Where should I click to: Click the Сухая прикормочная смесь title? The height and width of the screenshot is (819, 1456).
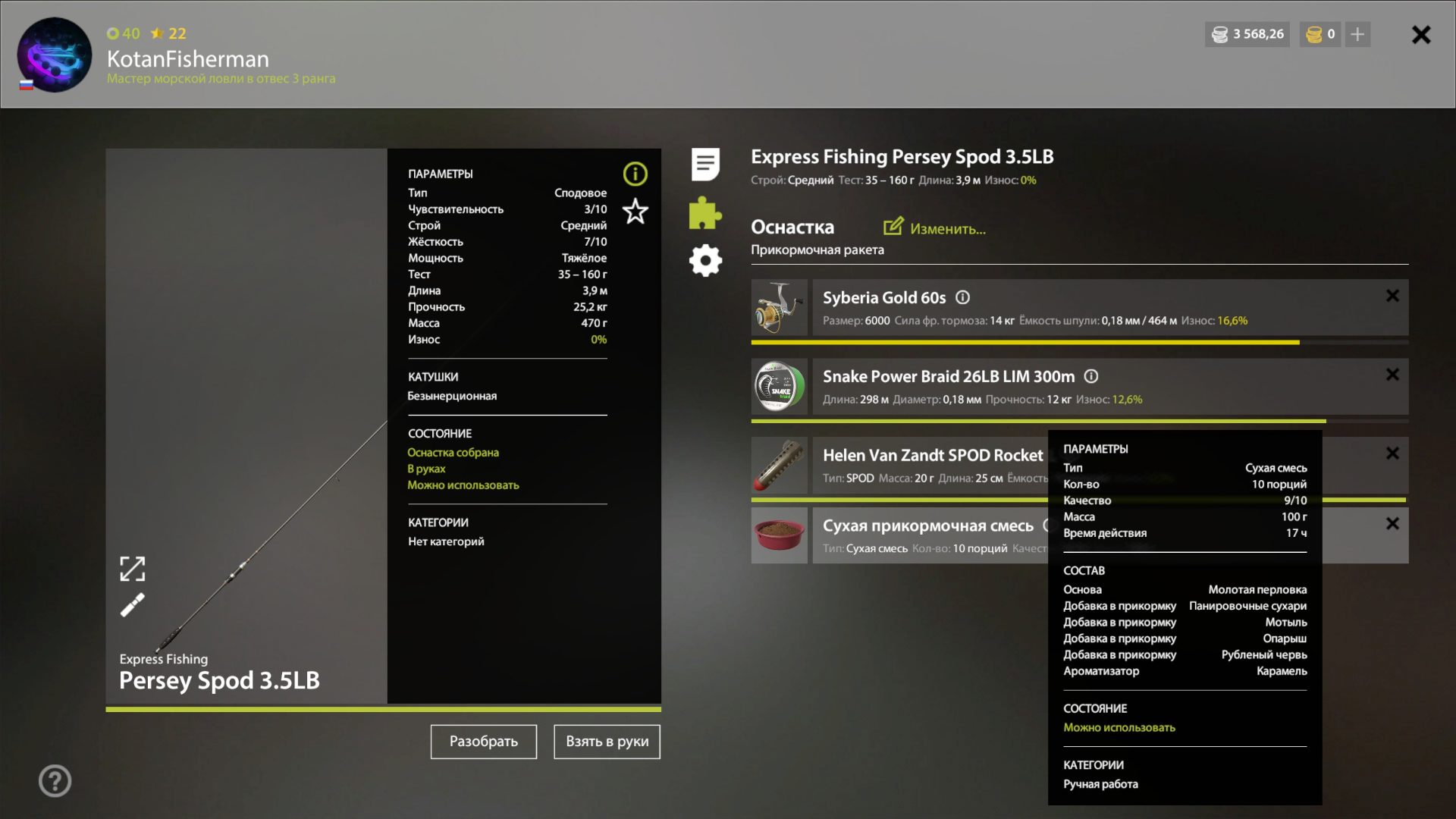[928, 526]
